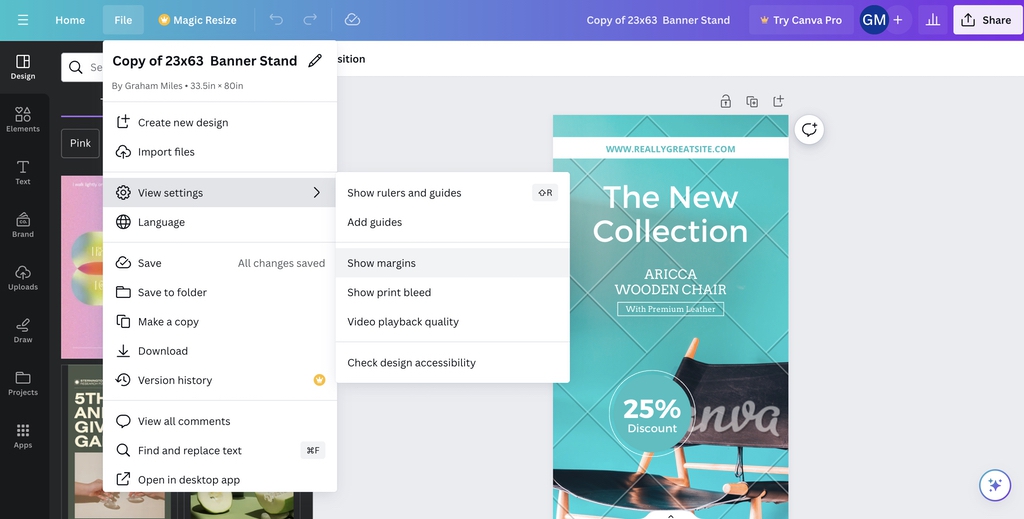This screenshot has width=1024, height=519.
Task: Click the Version history crown badge
Action: point(319,380)
